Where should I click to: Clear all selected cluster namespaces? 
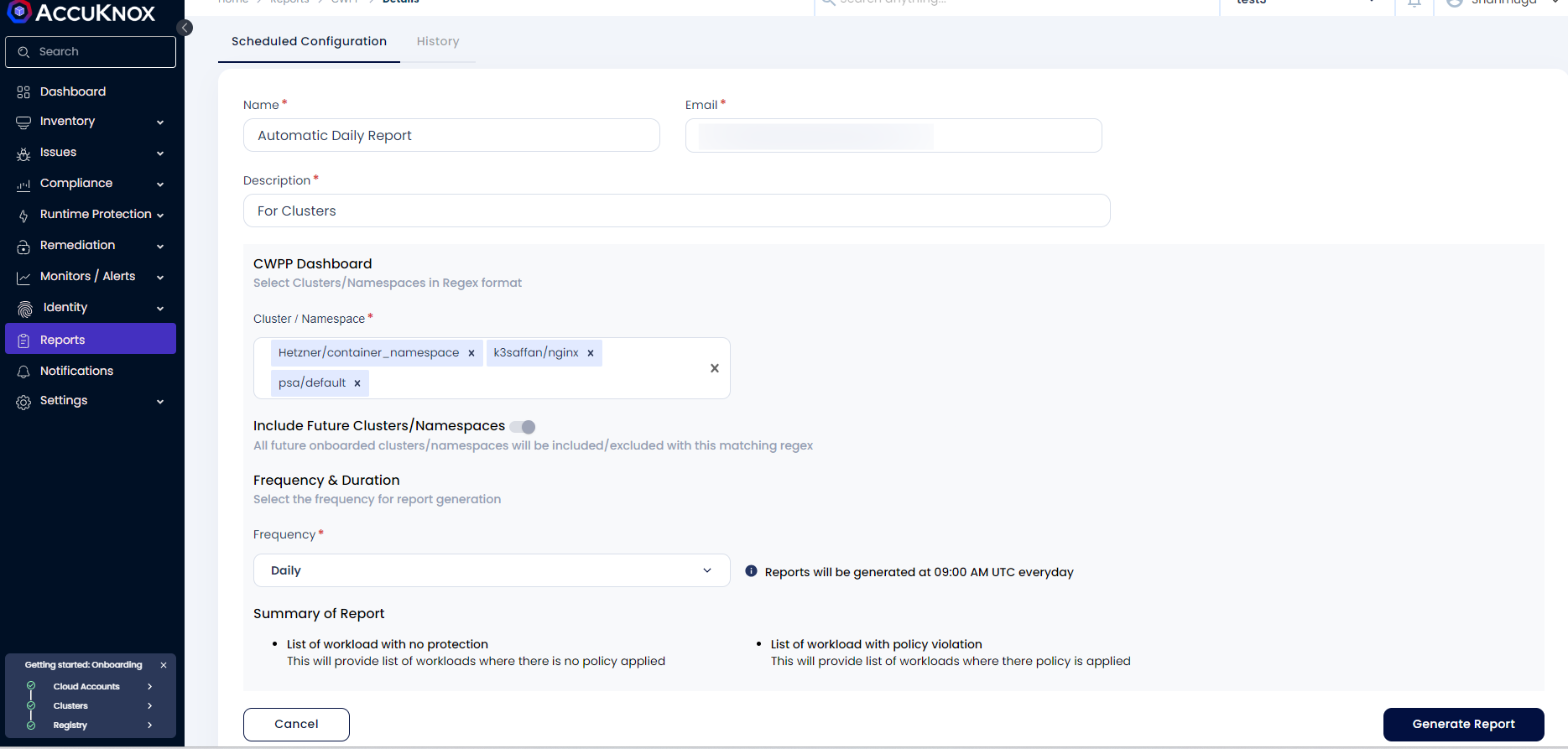(x=715, y=368)
